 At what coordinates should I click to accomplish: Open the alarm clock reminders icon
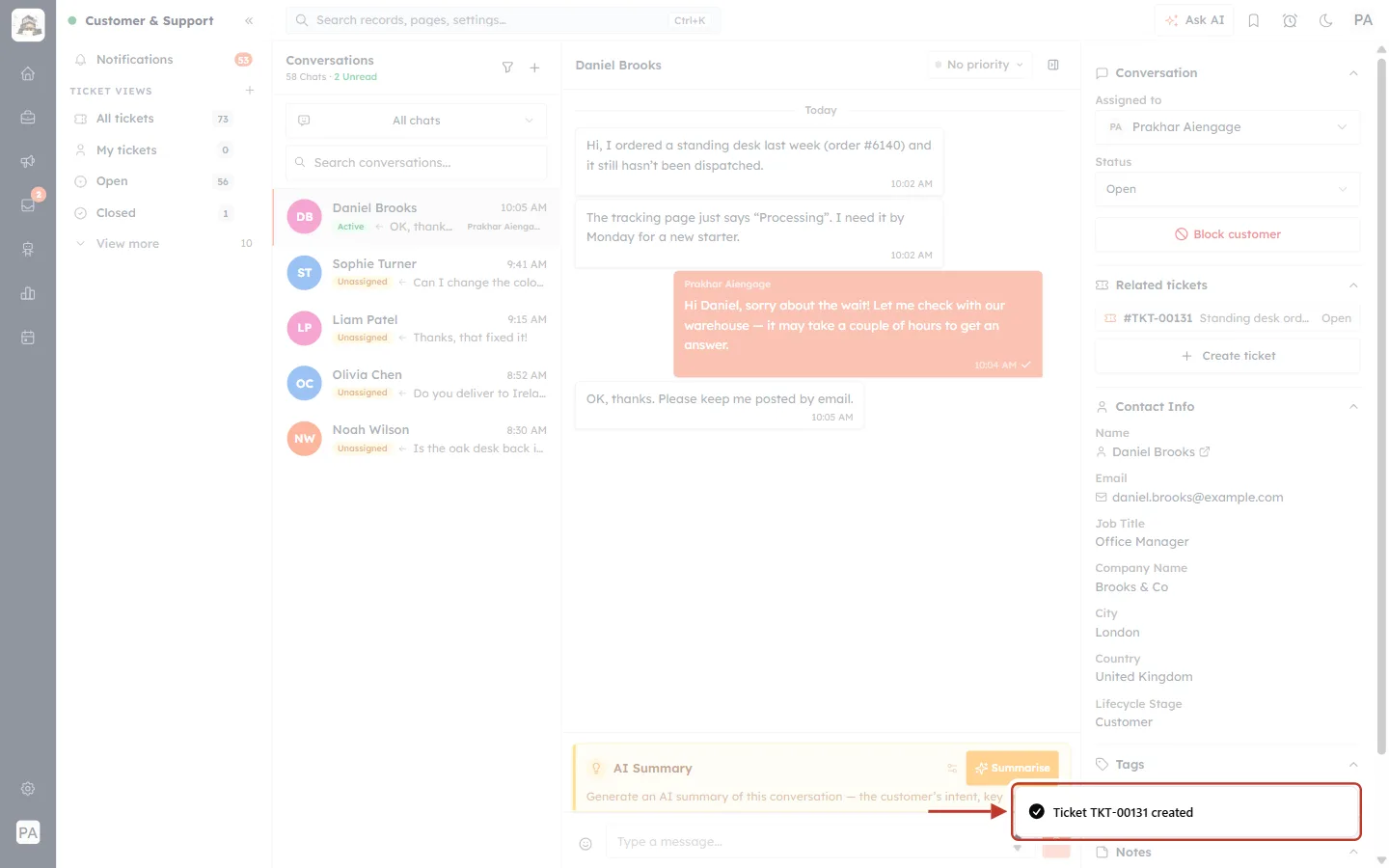1290,20
